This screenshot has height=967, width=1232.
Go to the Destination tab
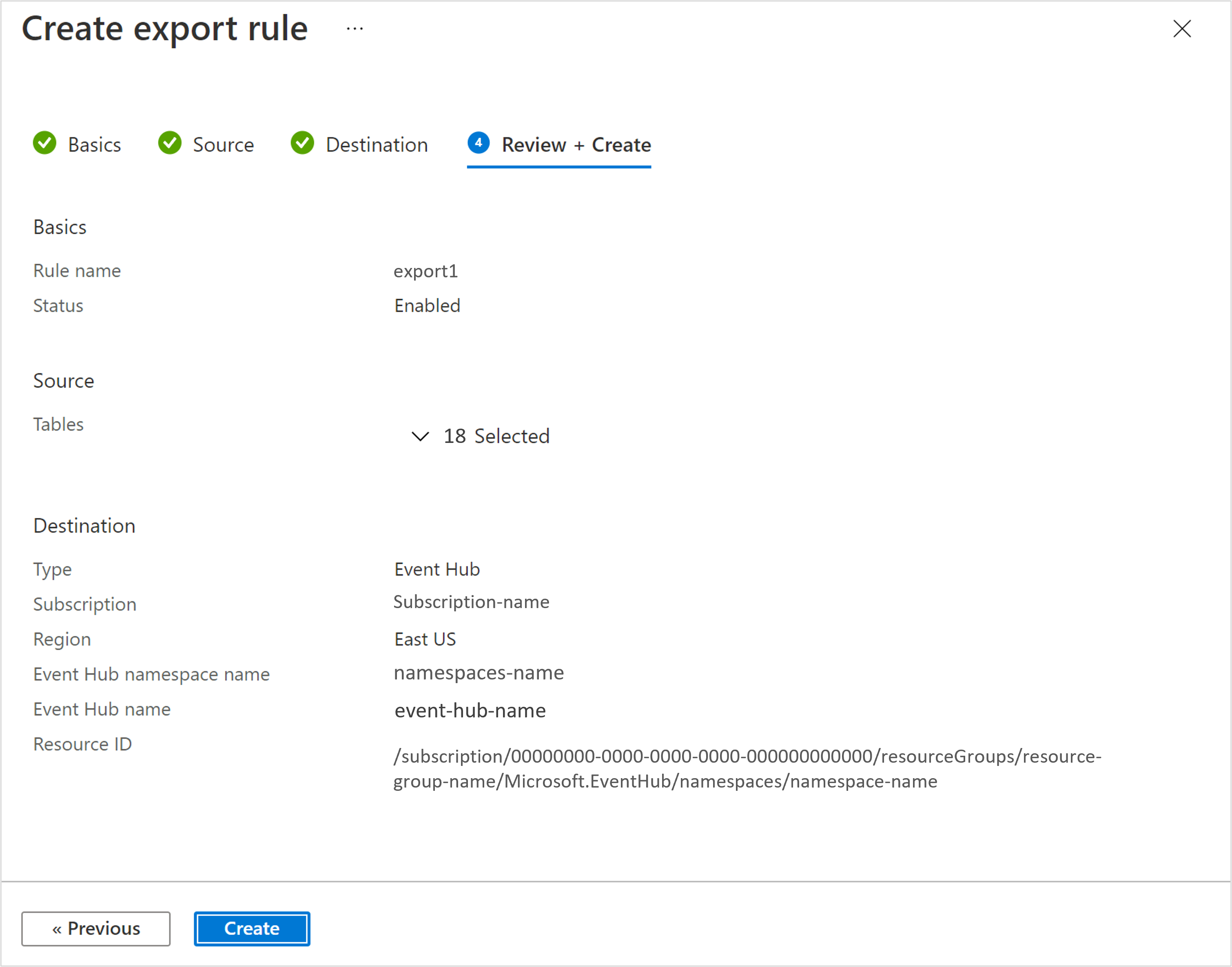pos(377,145)
